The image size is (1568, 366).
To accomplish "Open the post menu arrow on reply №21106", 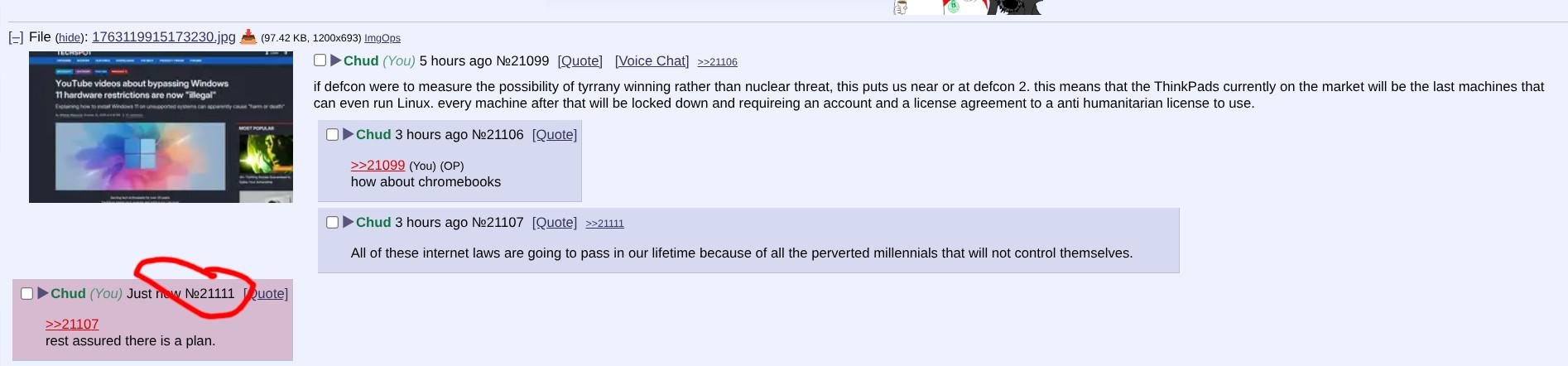I will click(349, 134).
